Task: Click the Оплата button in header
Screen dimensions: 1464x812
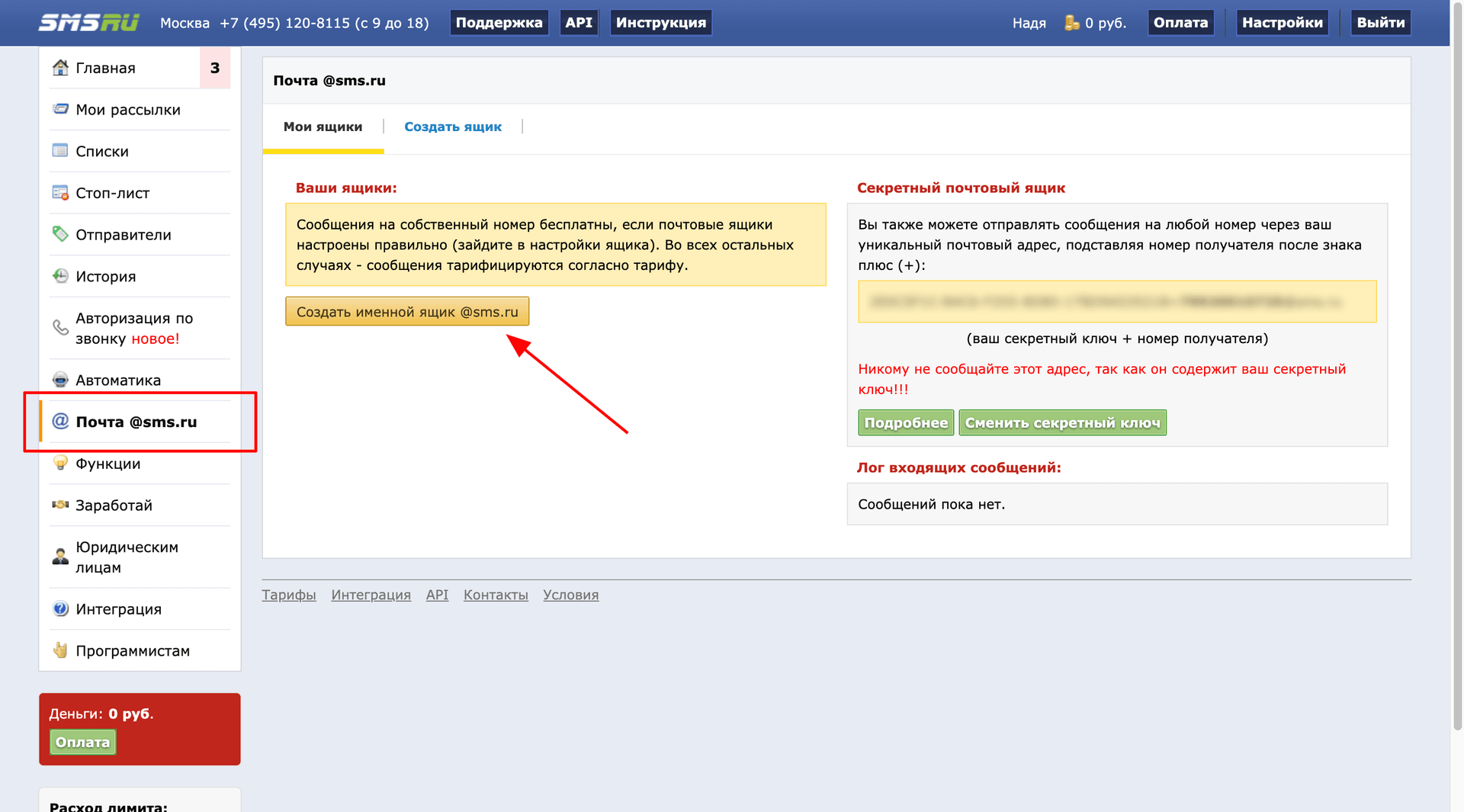Action: tap(1180, 23)
